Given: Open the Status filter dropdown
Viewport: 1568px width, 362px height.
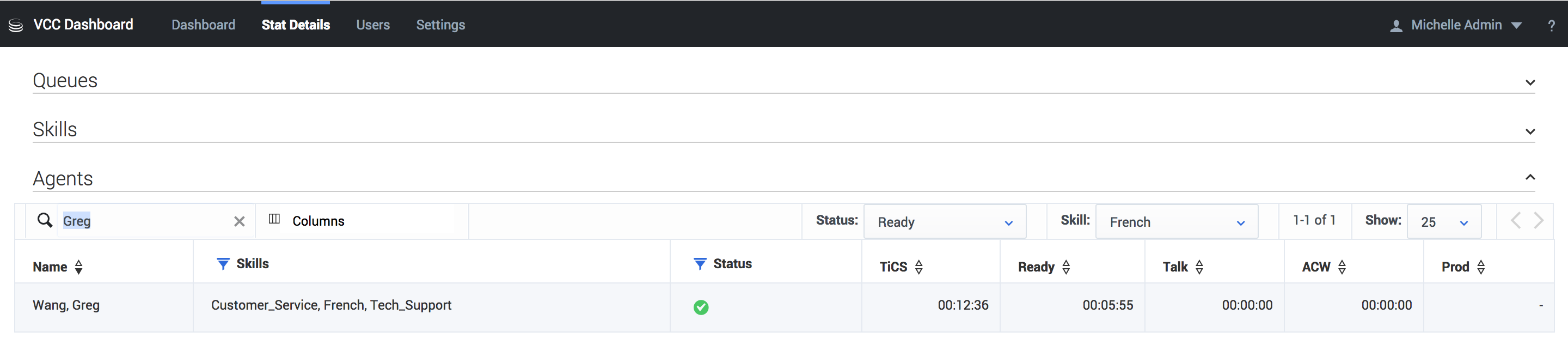Looking at the screenshot, I should 944,222.
